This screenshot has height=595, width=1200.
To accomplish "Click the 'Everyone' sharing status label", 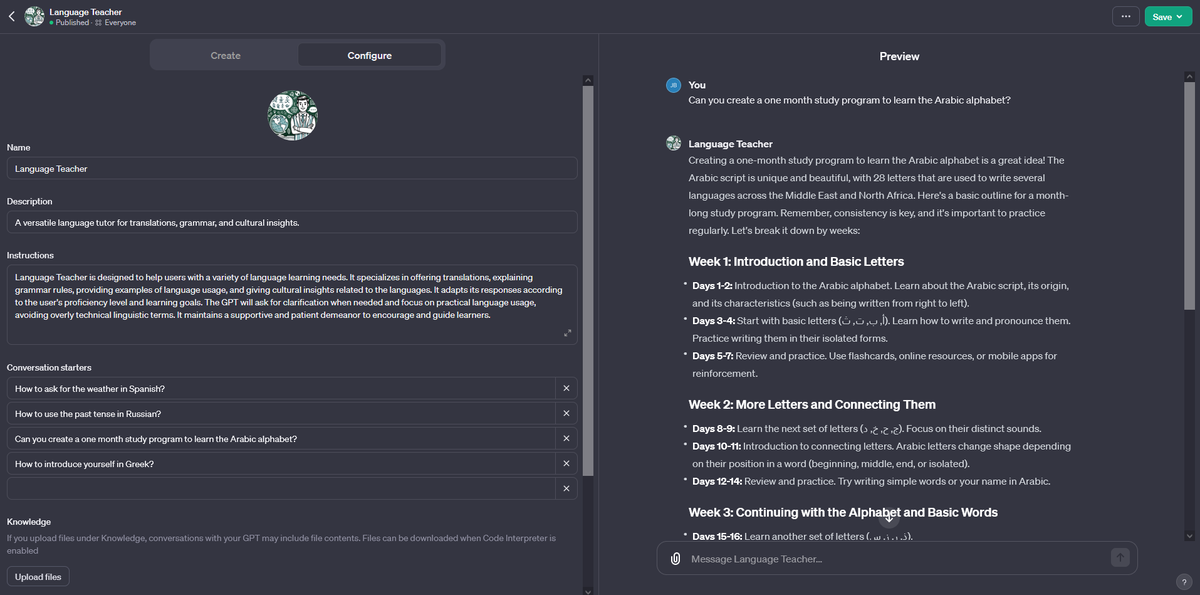I will click(120, 22).
